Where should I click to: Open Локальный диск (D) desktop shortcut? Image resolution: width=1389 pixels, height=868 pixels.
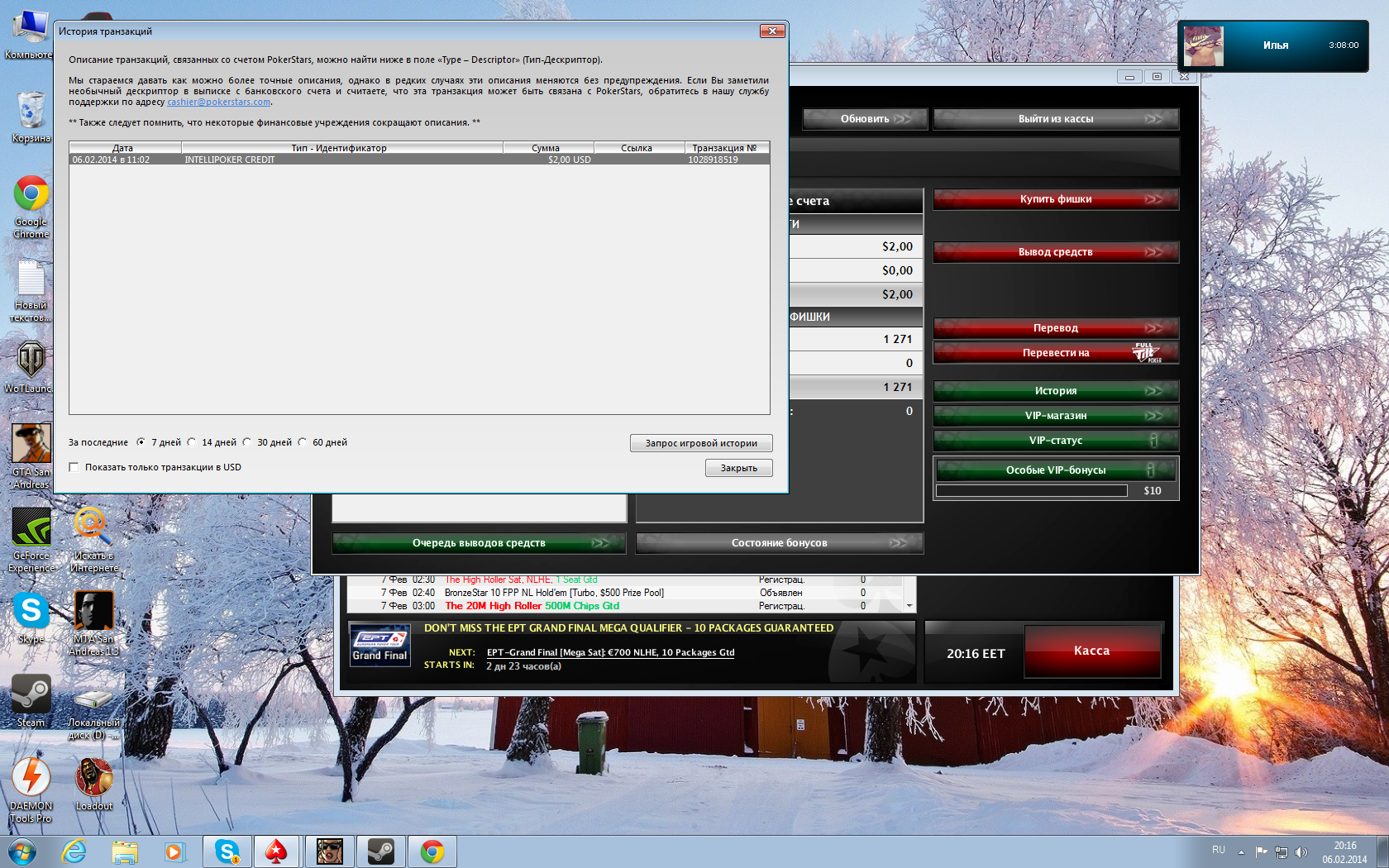coord(93,713)
